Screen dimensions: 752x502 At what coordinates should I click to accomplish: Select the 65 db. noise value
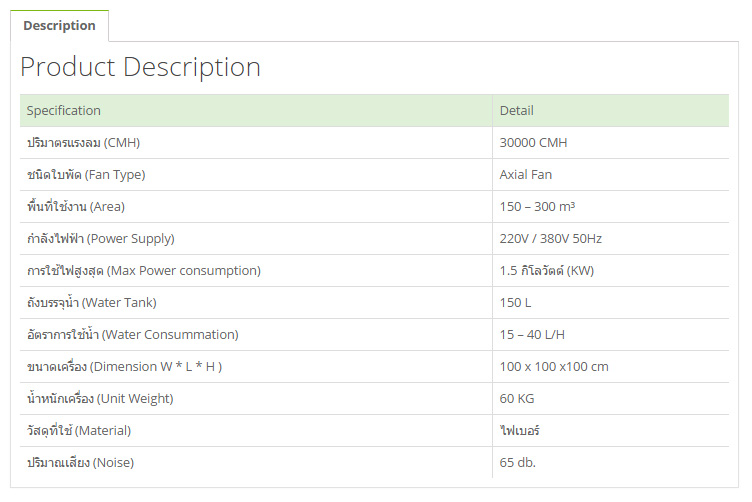click(517, 463)
